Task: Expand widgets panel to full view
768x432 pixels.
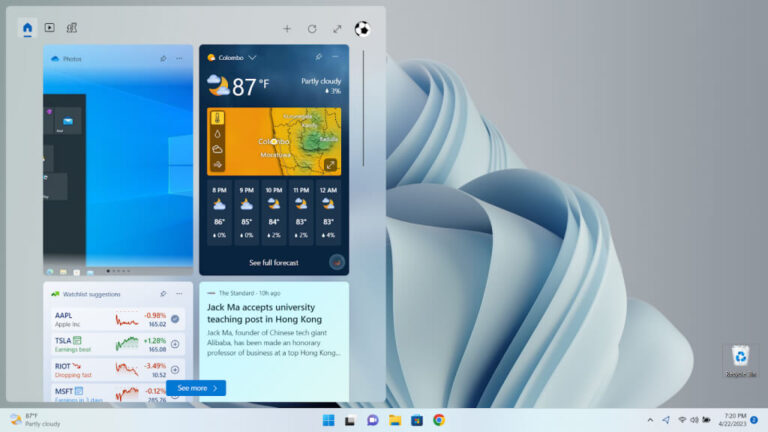Action: click(337, 29)
